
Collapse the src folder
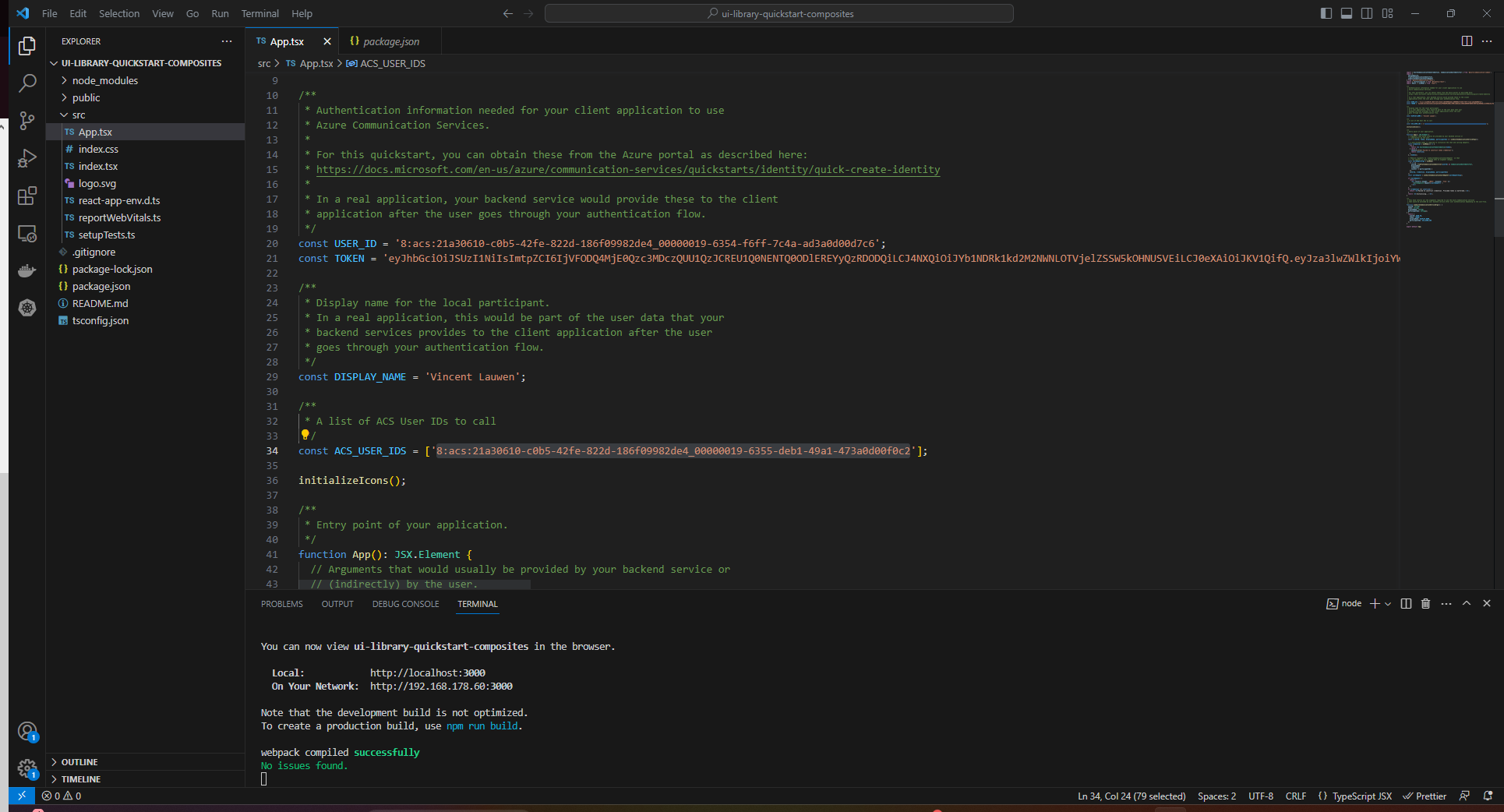tap(79, 115)
